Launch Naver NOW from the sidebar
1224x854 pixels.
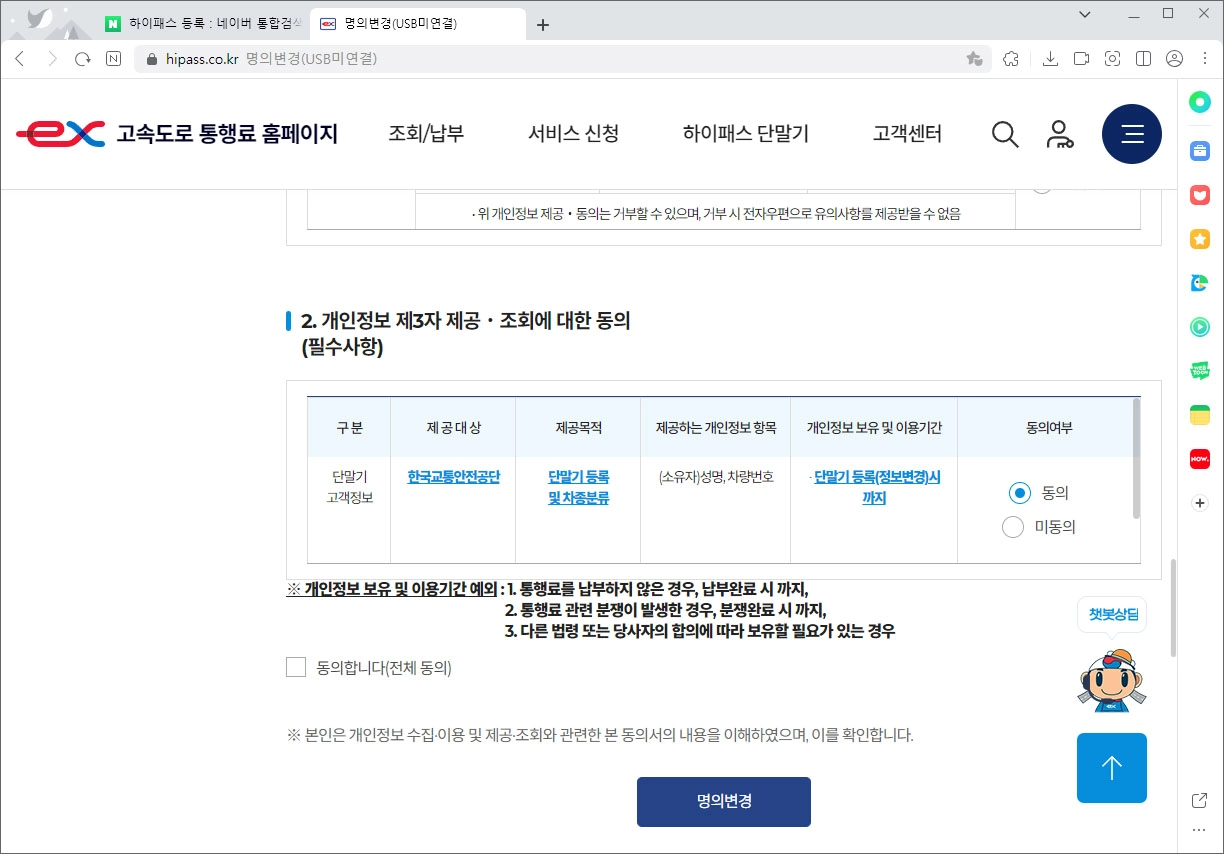tap(1199, 459)
